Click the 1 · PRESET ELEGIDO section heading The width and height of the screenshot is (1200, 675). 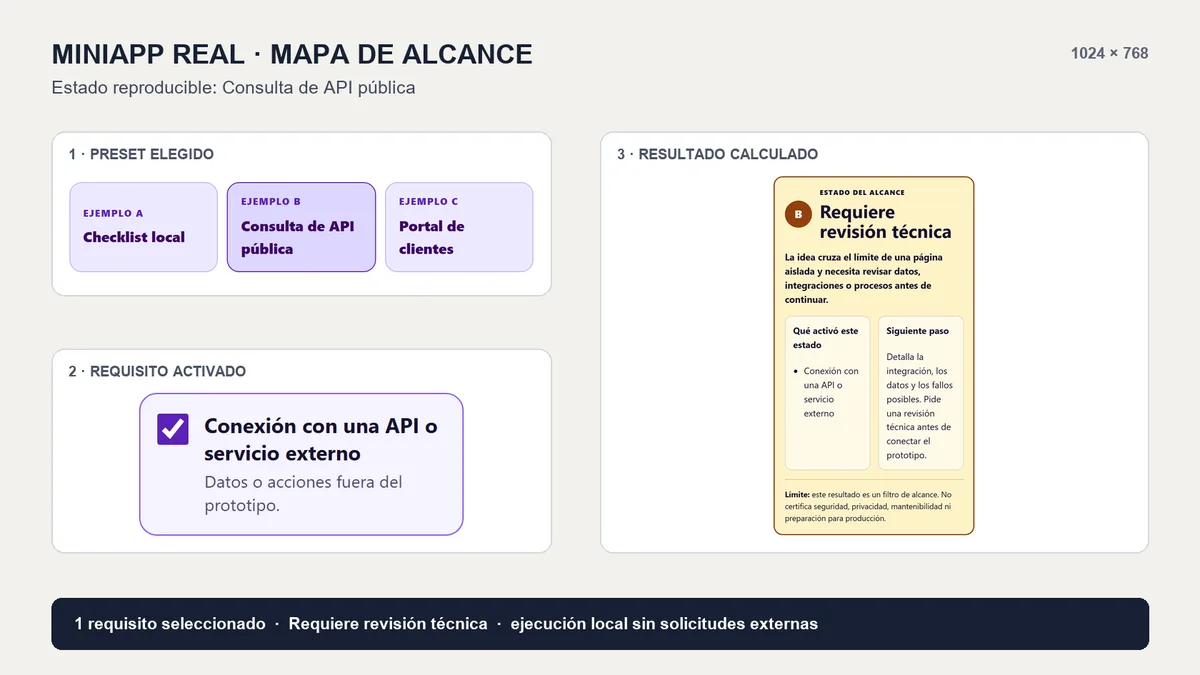click(x=141, y=154)
